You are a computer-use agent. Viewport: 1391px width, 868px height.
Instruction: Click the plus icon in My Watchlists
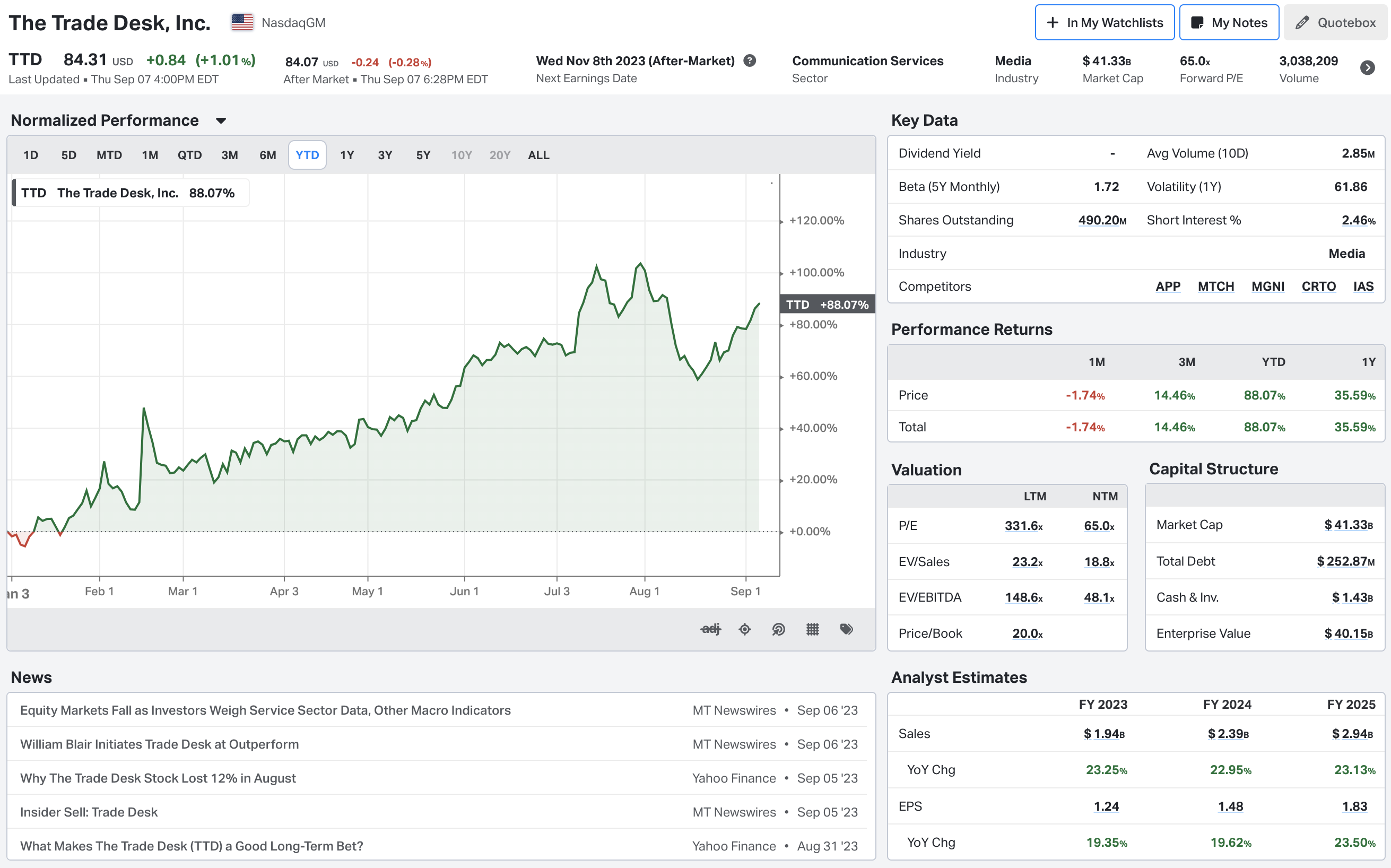click(1053, 22)
